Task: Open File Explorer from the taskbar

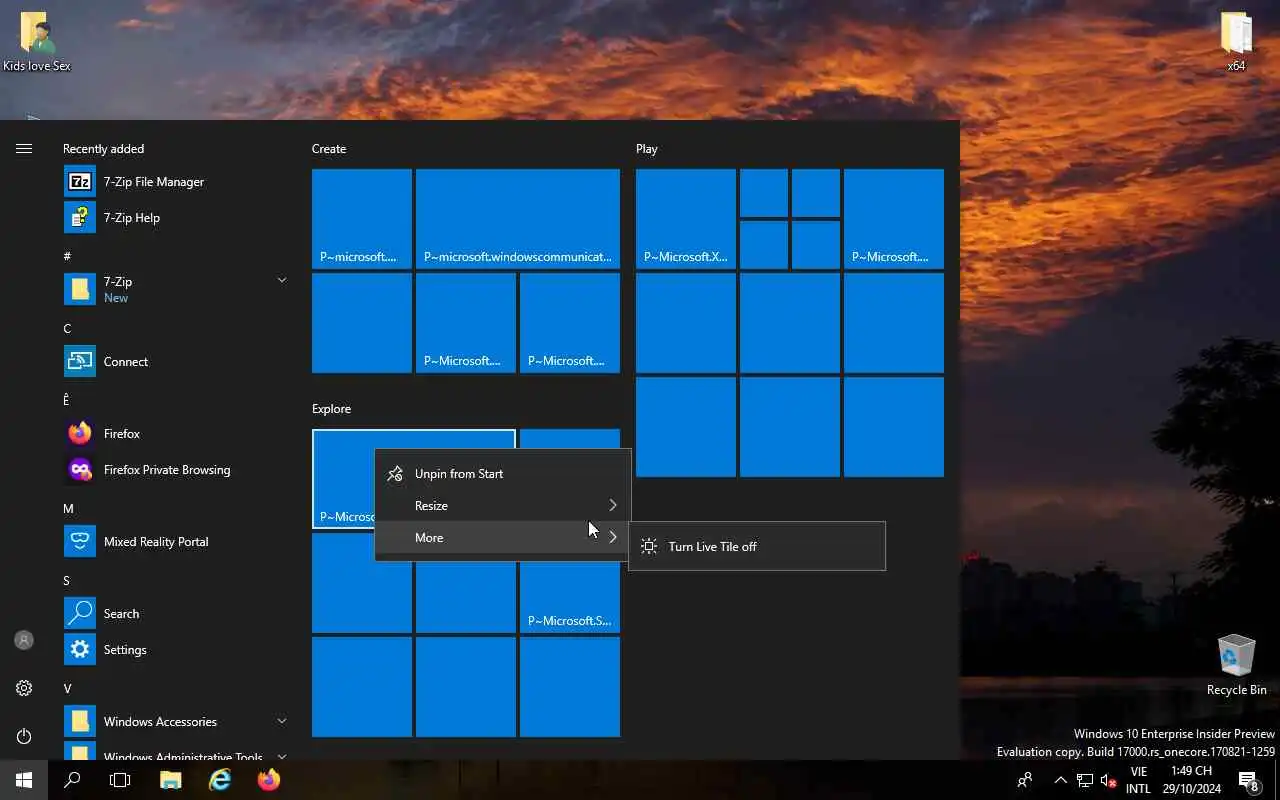Action: (x=171, y=780)
